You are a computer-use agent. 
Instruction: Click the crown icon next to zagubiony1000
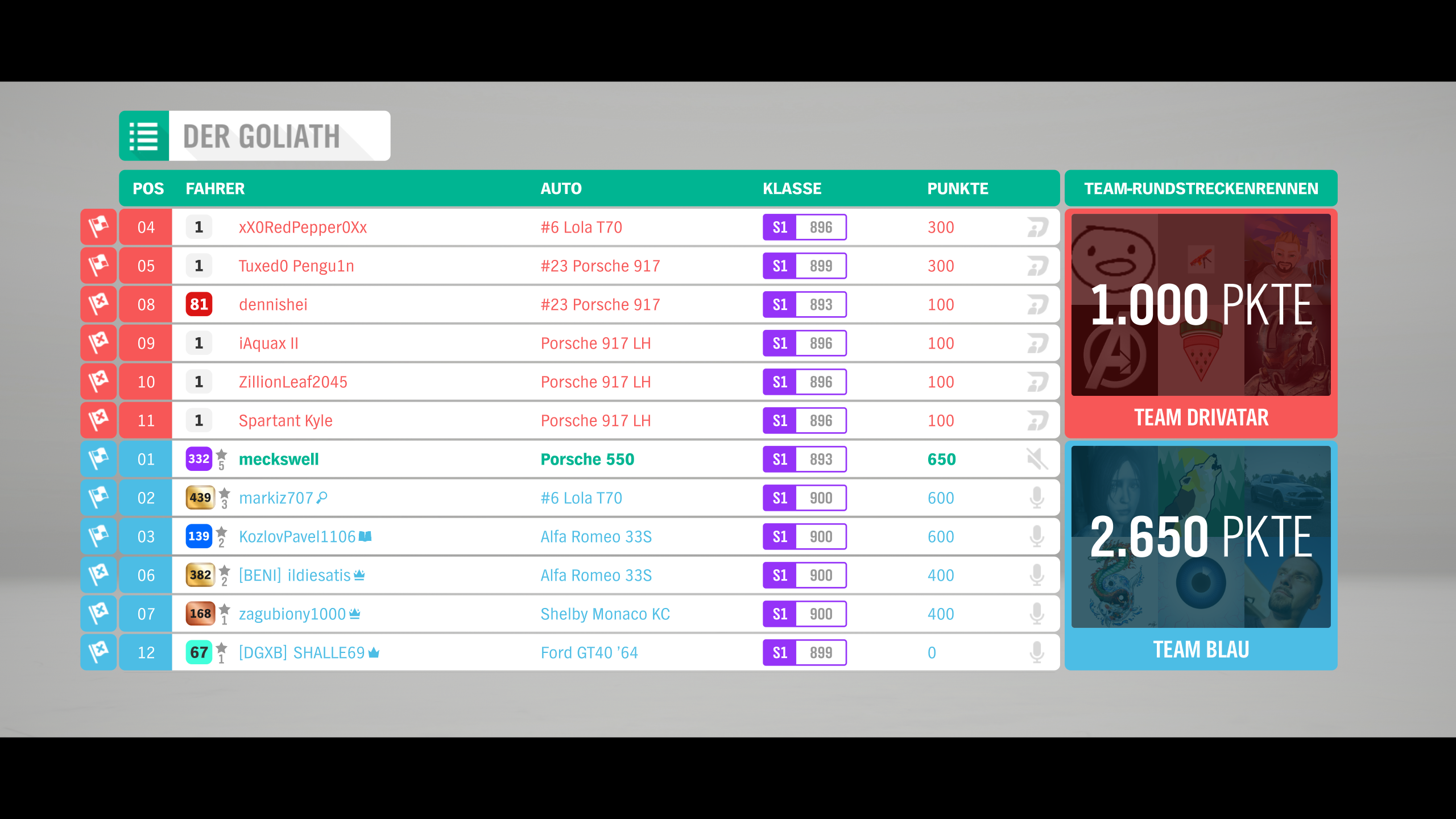[x=355, y=613]
